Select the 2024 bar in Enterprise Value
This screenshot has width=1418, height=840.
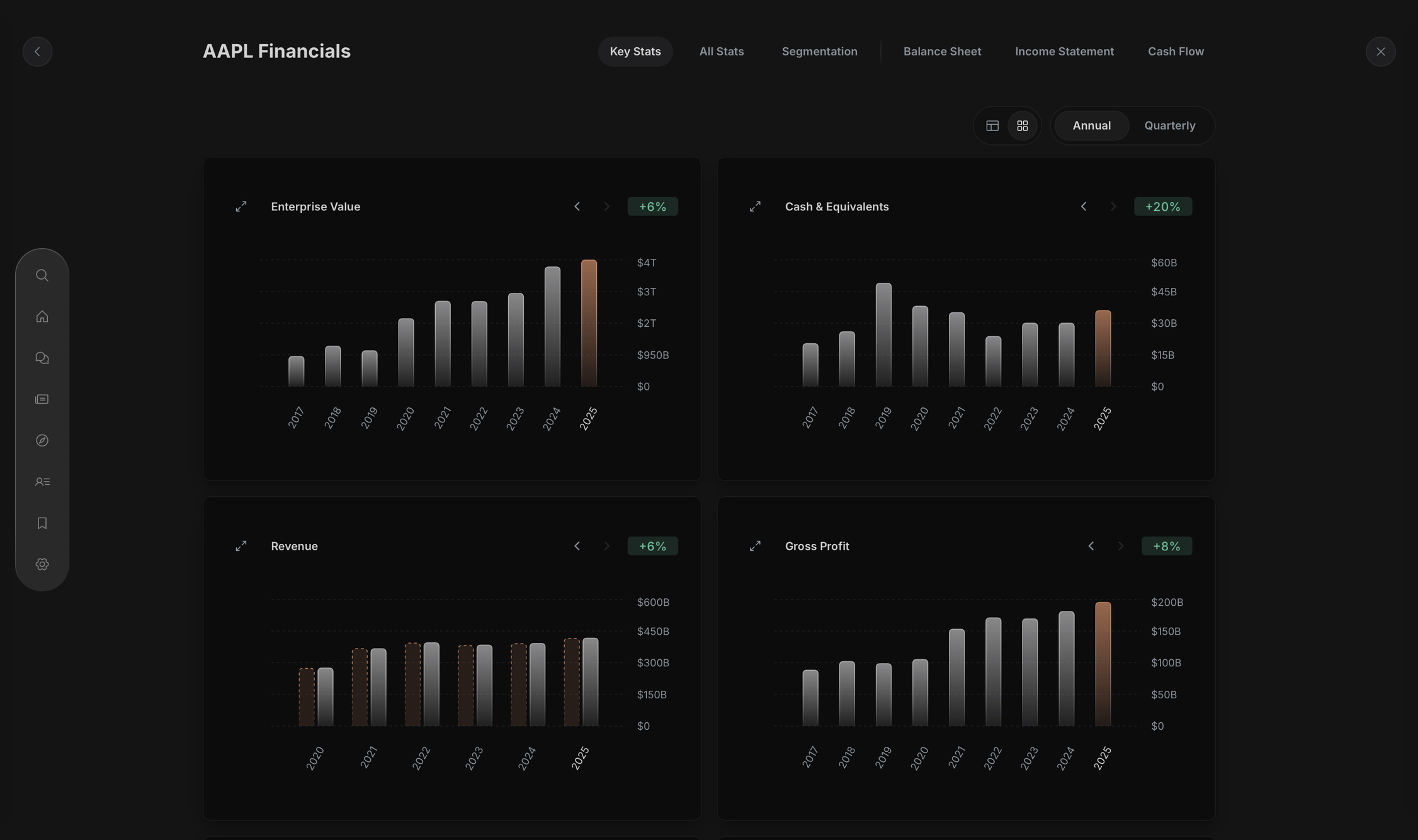552,326
